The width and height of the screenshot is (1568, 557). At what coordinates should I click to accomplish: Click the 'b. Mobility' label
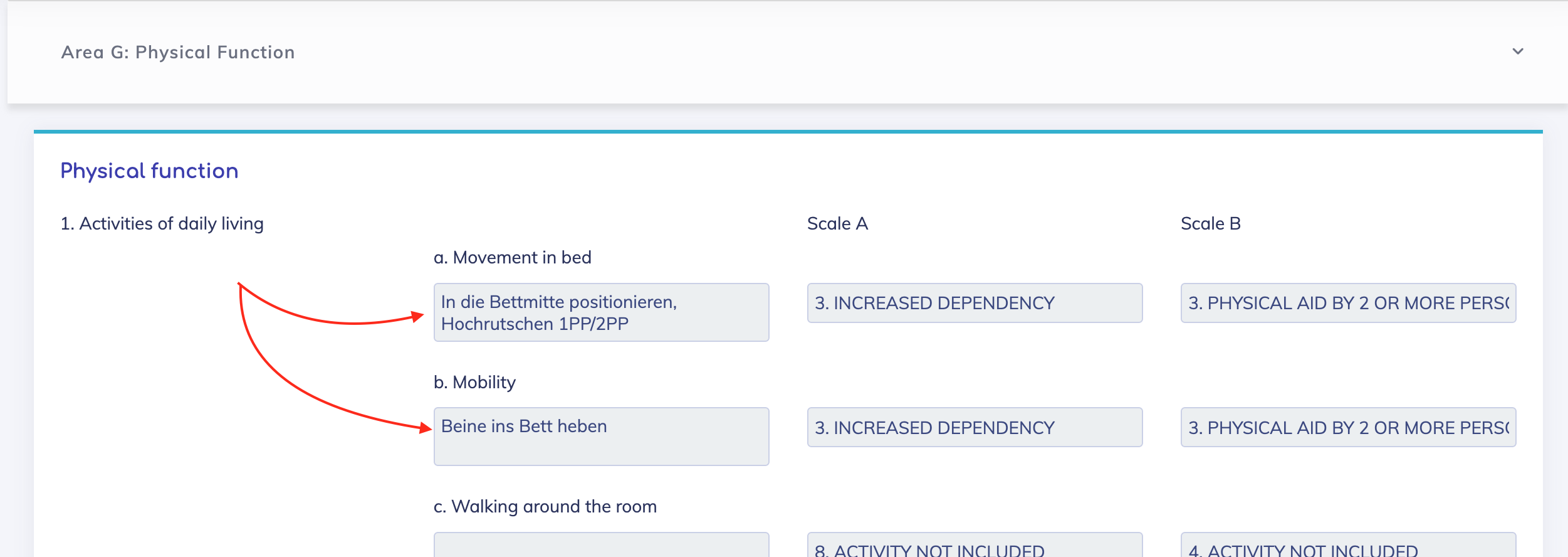point(474,383)
